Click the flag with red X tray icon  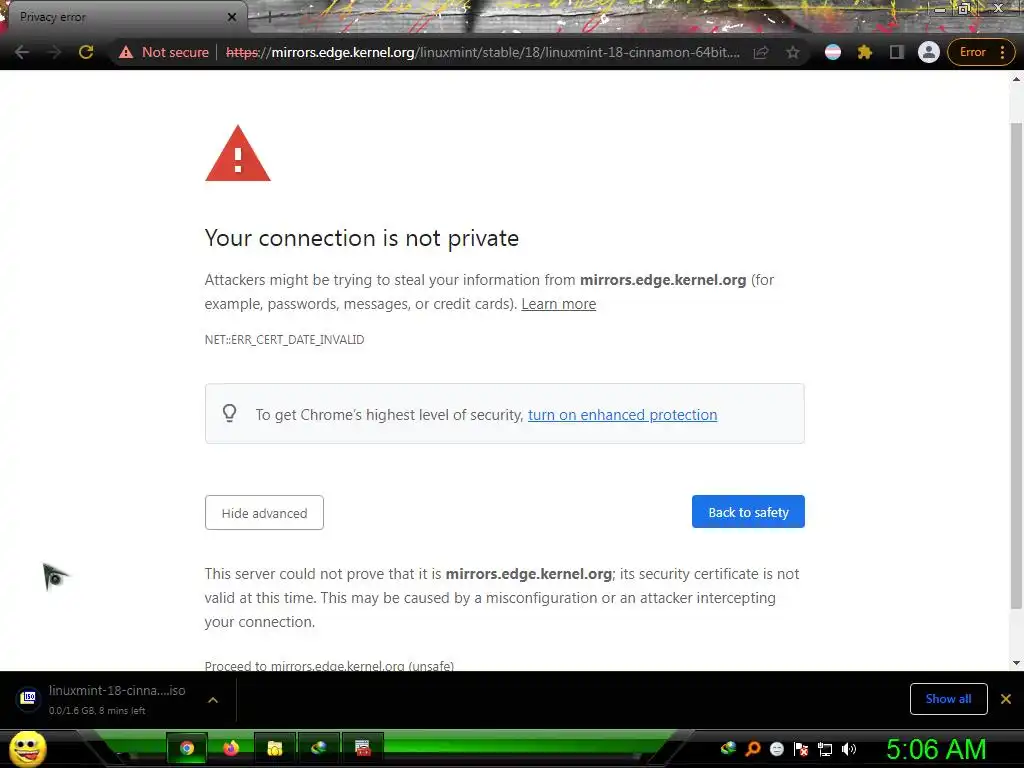801,748
